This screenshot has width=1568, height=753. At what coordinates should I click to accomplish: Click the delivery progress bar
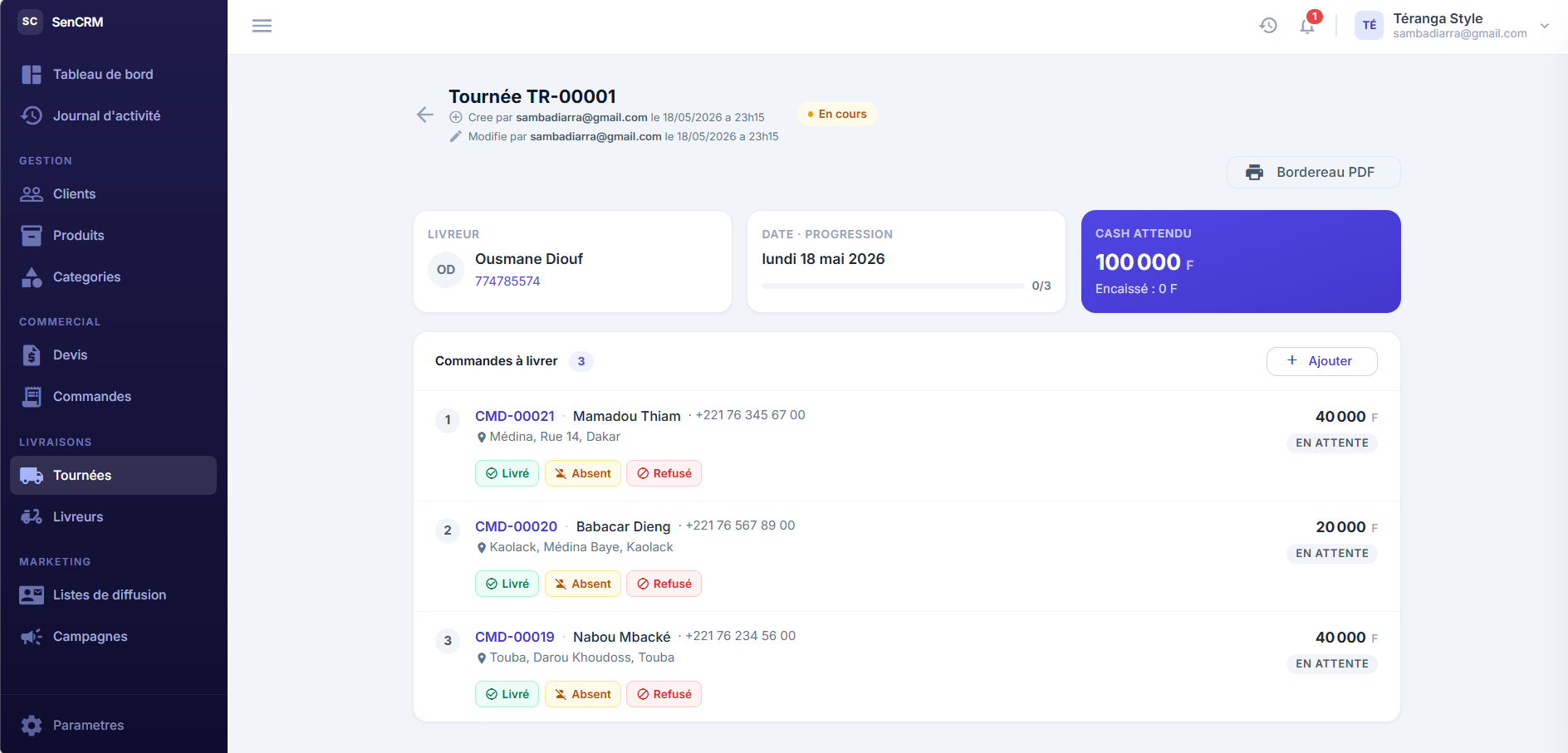tap(893, 286)
